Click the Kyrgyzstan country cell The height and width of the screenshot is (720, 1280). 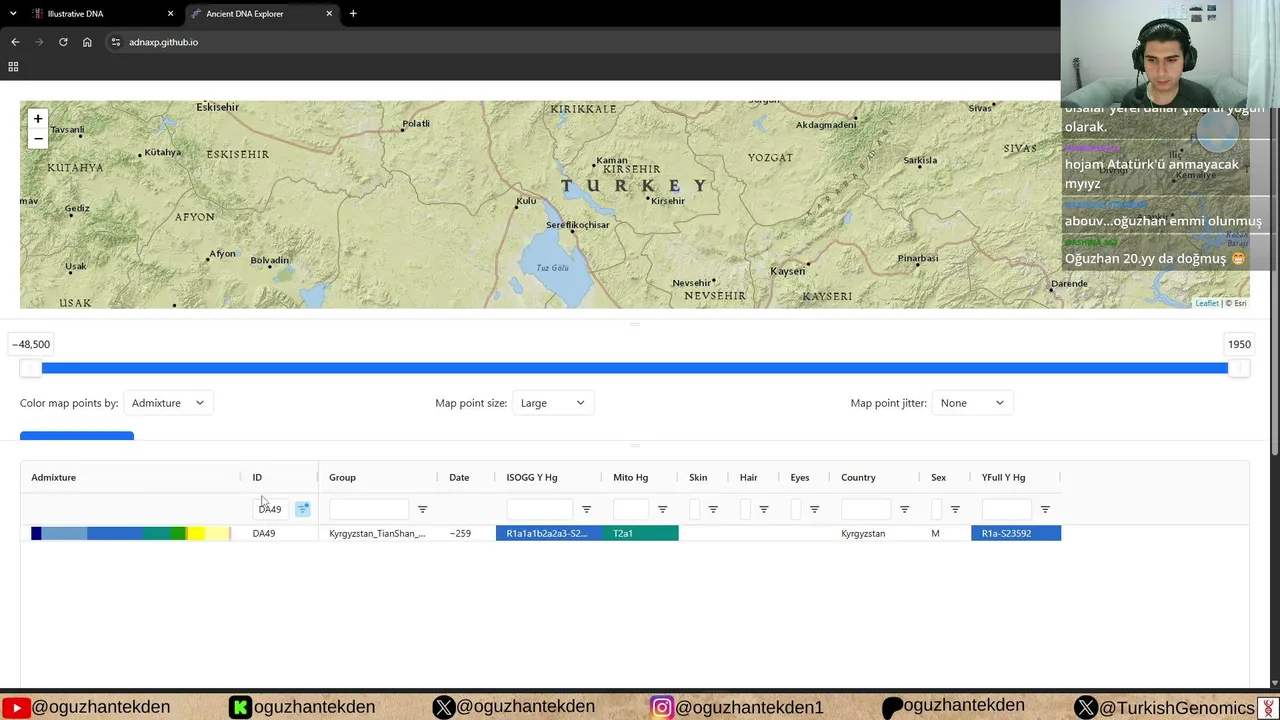[863, 534]
